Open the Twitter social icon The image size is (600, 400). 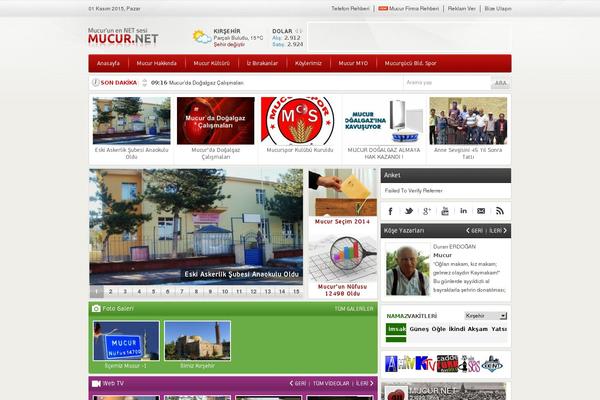click(409, 211)
